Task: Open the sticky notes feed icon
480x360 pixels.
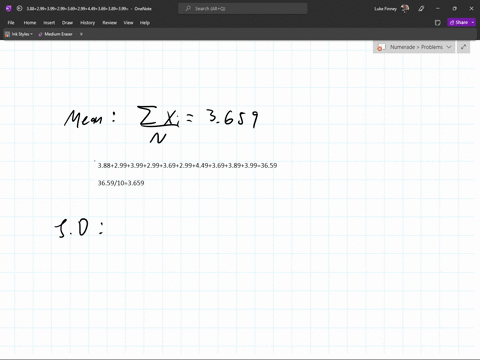Action: [x=438, y=23]
